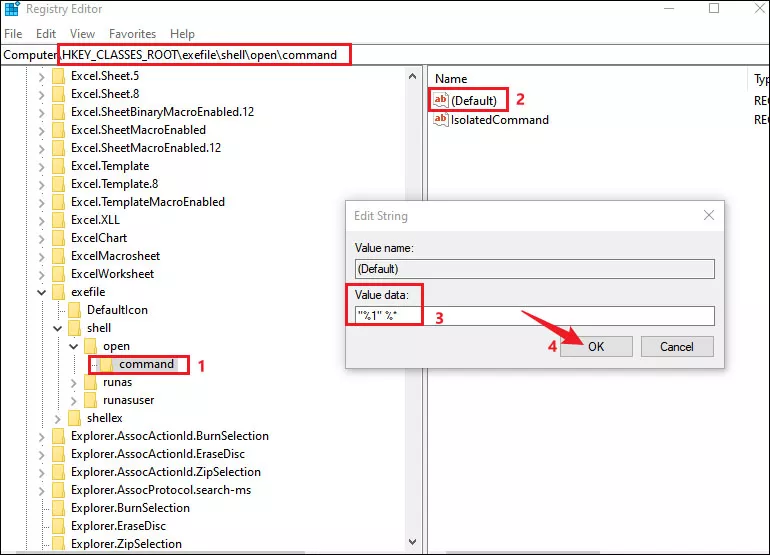Screen dimensions: 770x555
Task: Select the command key folder icon
Action: click(x=107, y=364)
